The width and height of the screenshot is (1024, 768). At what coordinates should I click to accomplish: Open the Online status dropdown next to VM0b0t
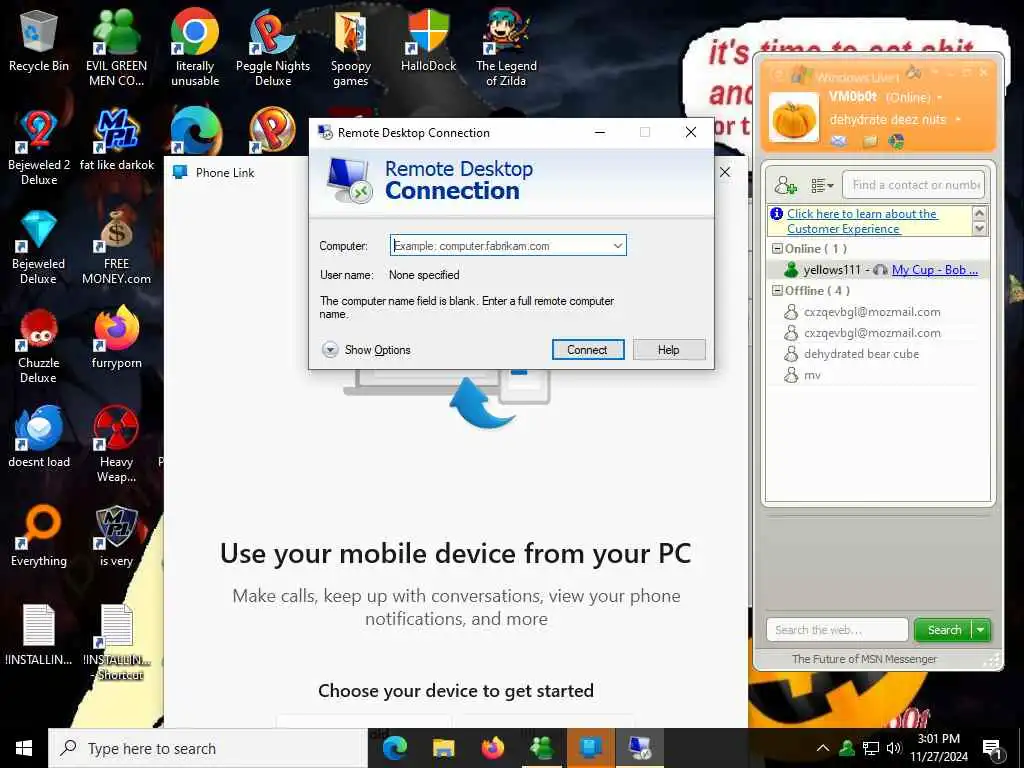pyautogui.click(x=940, y=97)
